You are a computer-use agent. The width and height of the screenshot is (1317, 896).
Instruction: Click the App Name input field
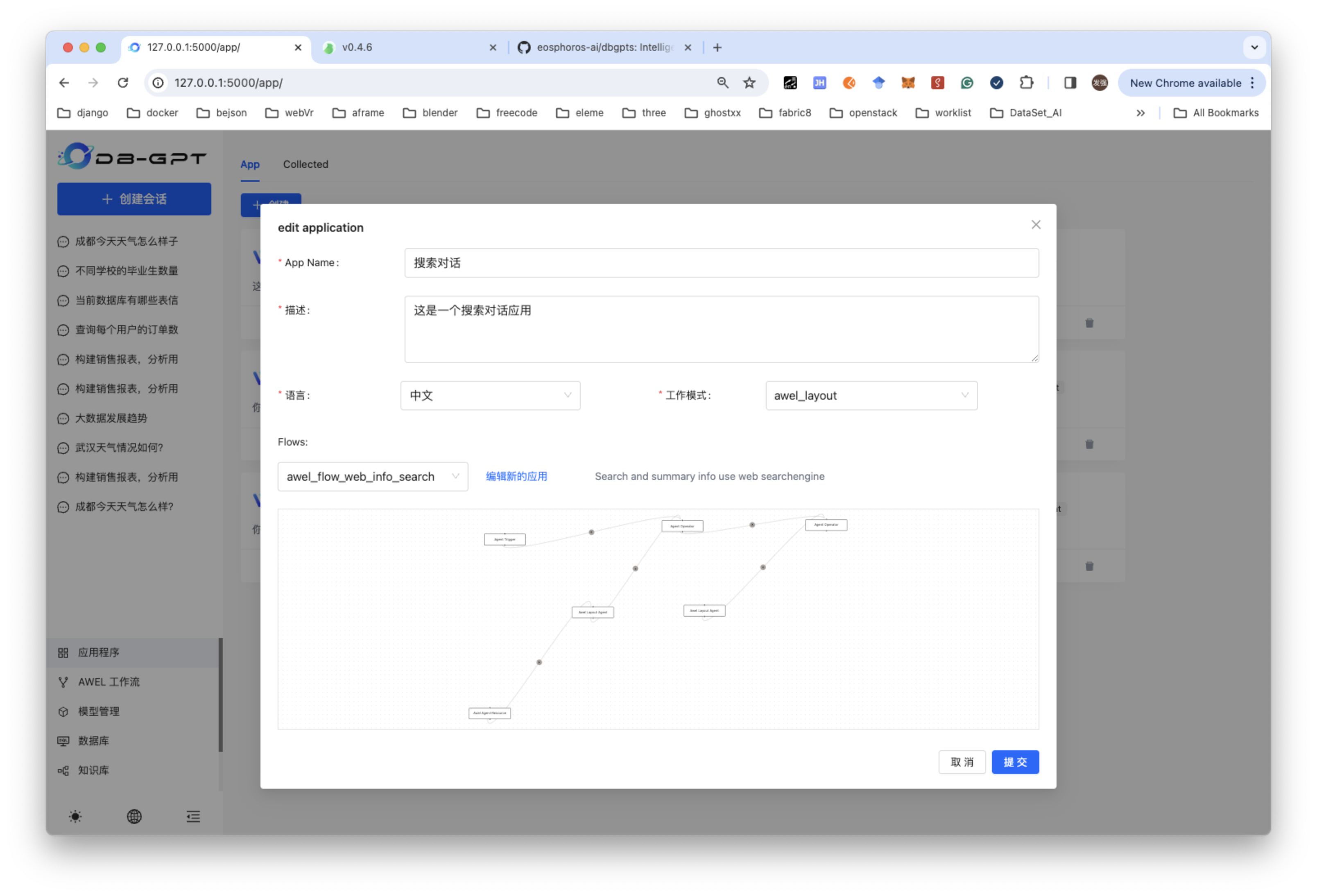(x=721, y=263)
